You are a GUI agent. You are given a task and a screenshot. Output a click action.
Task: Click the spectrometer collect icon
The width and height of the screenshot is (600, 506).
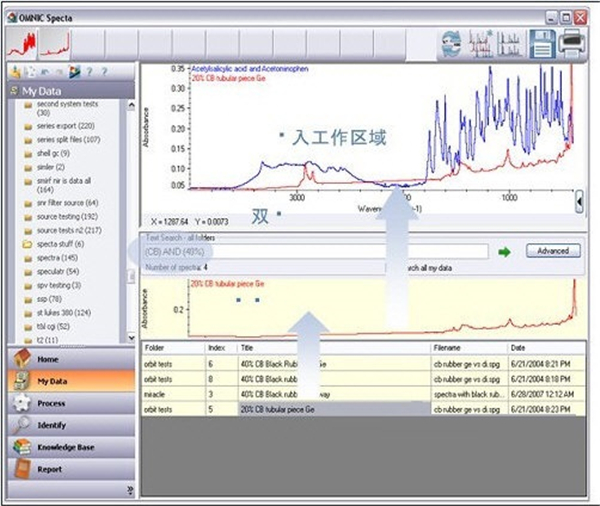[451, 45]
